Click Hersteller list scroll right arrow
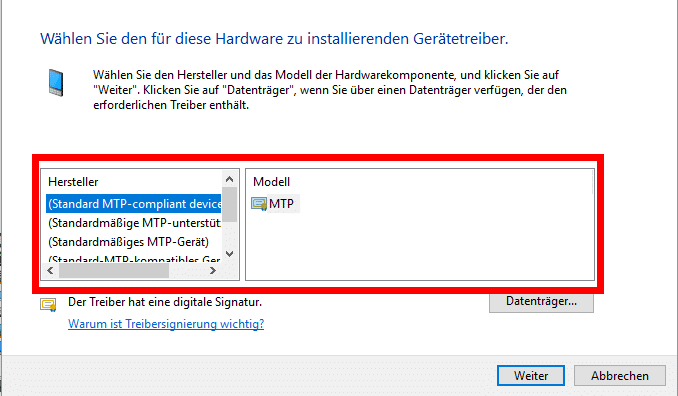This screenshot has height=396, width=678. coord(212,271)
